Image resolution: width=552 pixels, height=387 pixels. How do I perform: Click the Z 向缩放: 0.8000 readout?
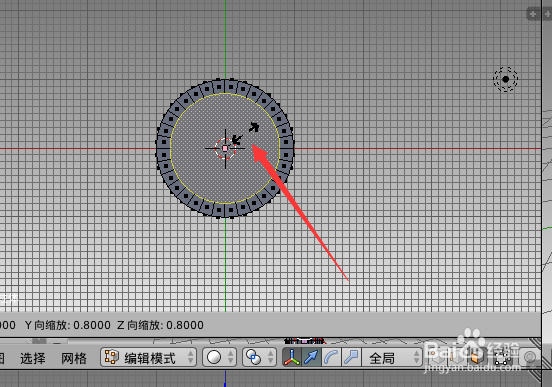pyautogui.click(x=160, y=325)
